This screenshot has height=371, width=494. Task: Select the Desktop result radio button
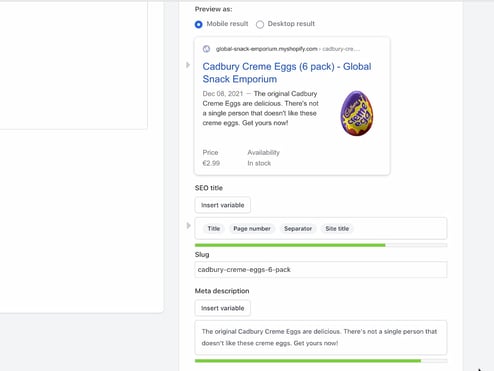(x=260, y=24)
